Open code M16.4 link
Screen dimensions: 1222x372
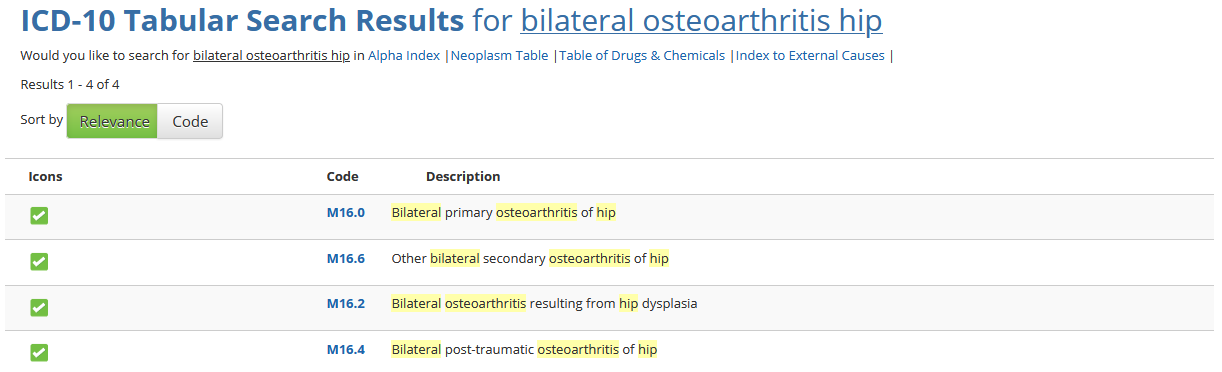(346, 349)
